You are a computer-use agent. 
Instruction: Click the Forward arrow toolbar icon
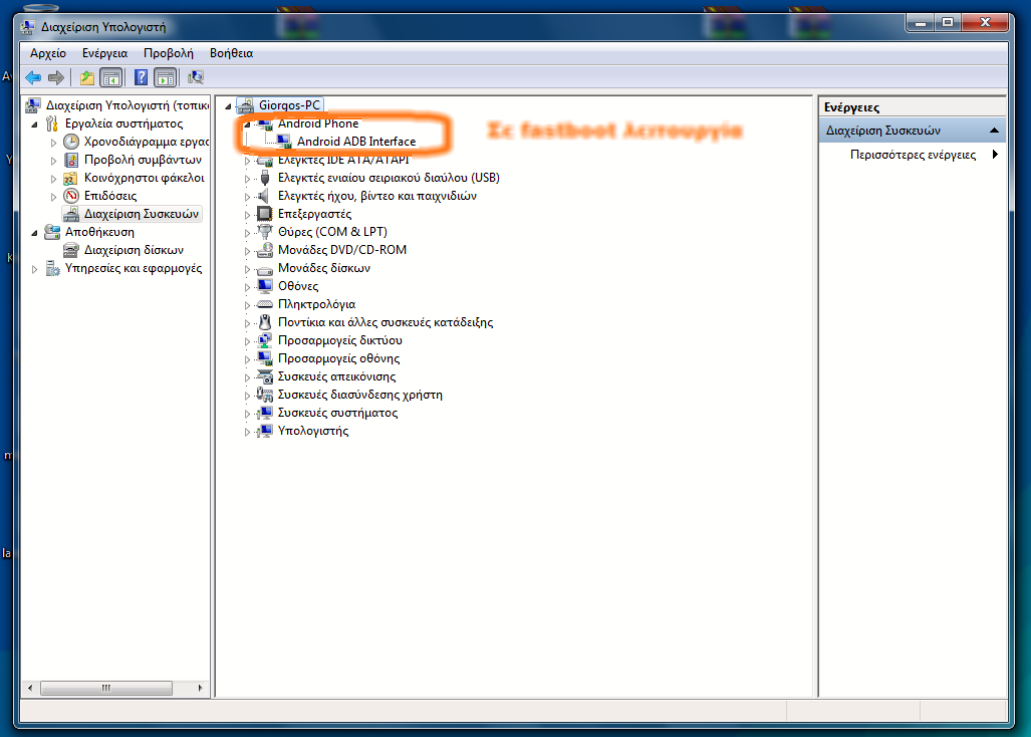click(56, 78)
